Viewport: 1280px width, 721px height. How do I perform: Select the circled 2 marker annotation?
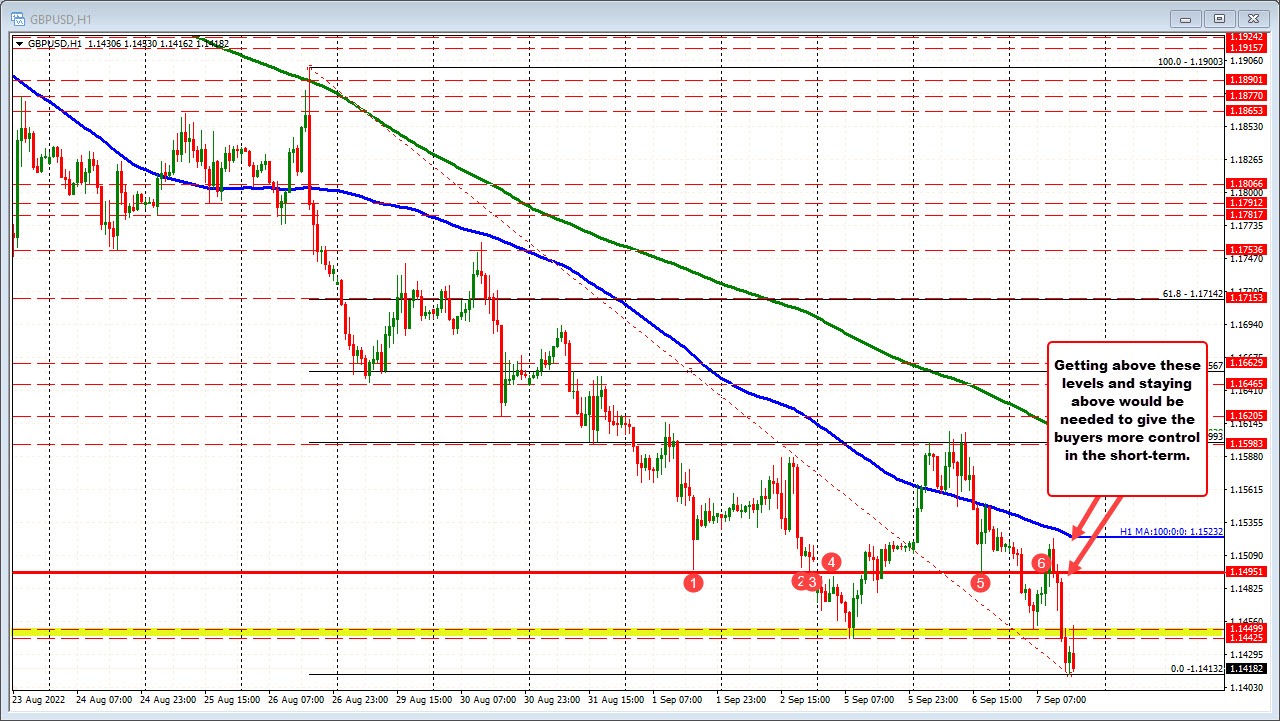(x=802, y=580)
